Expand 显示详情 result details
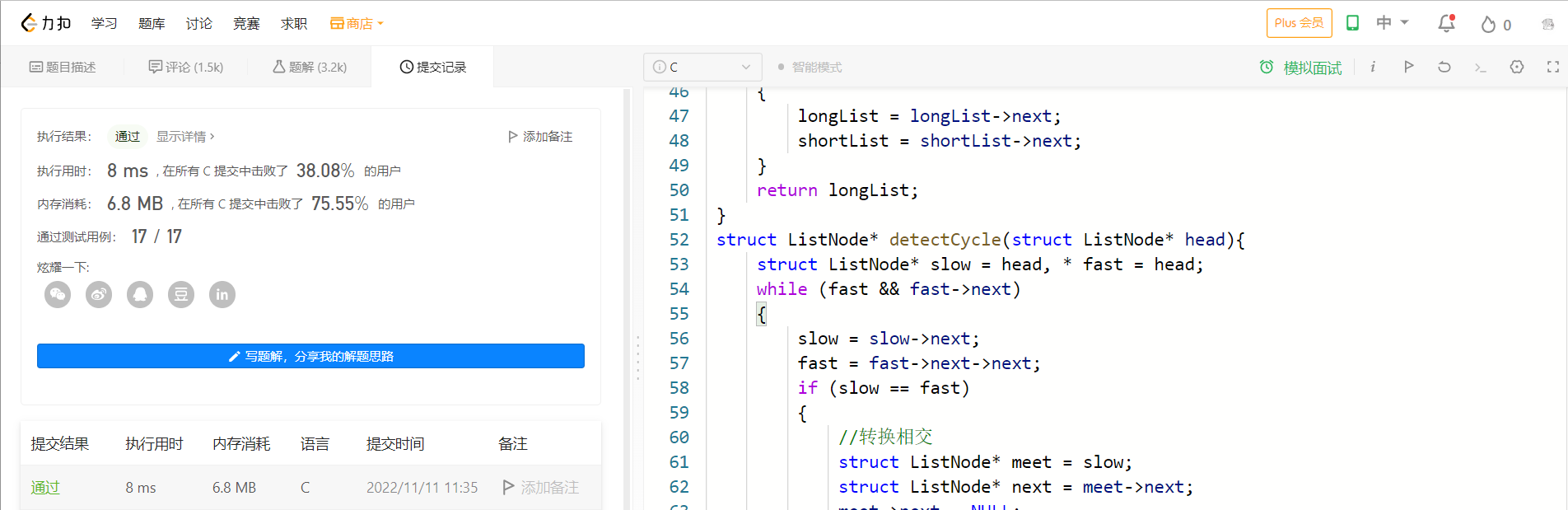The width and height of the screenshot is (1568, 510). [x=185, y=137]
